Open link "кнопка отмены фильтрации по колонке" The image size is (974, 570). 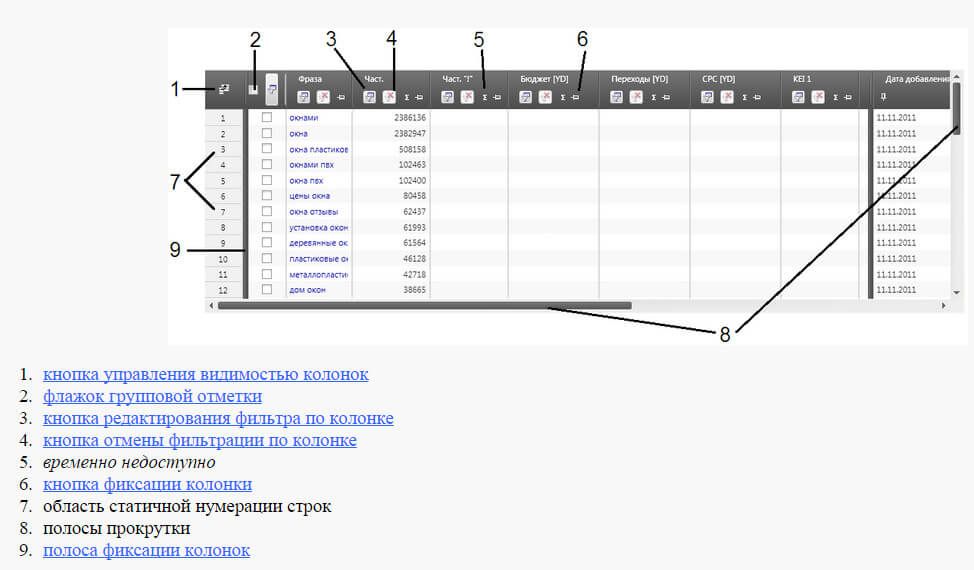click(x=199, y=440)
